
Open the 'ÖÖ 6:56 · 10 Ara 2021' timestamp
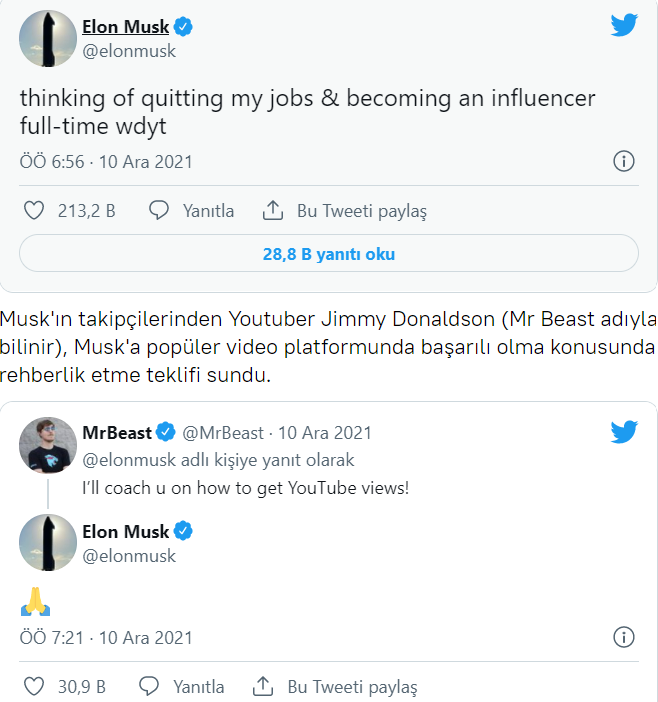(106, 161)
